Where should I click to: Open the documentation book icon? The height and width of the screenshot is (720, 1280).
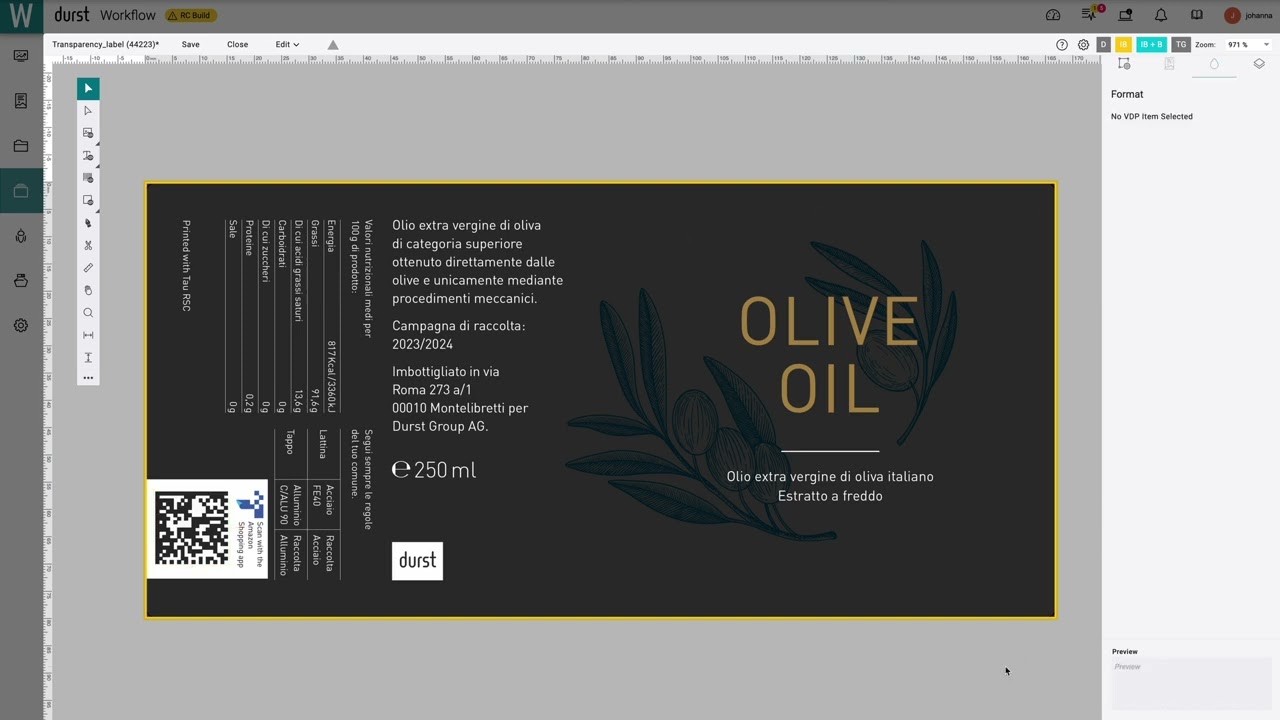coord(1197,15)
